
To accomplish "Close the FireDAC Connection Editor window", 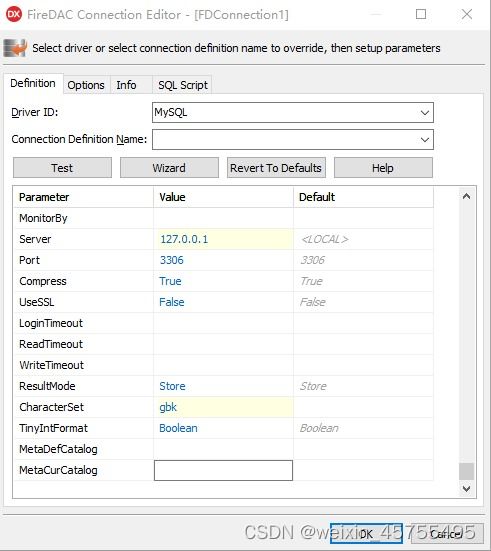I will tap(467, 14).
